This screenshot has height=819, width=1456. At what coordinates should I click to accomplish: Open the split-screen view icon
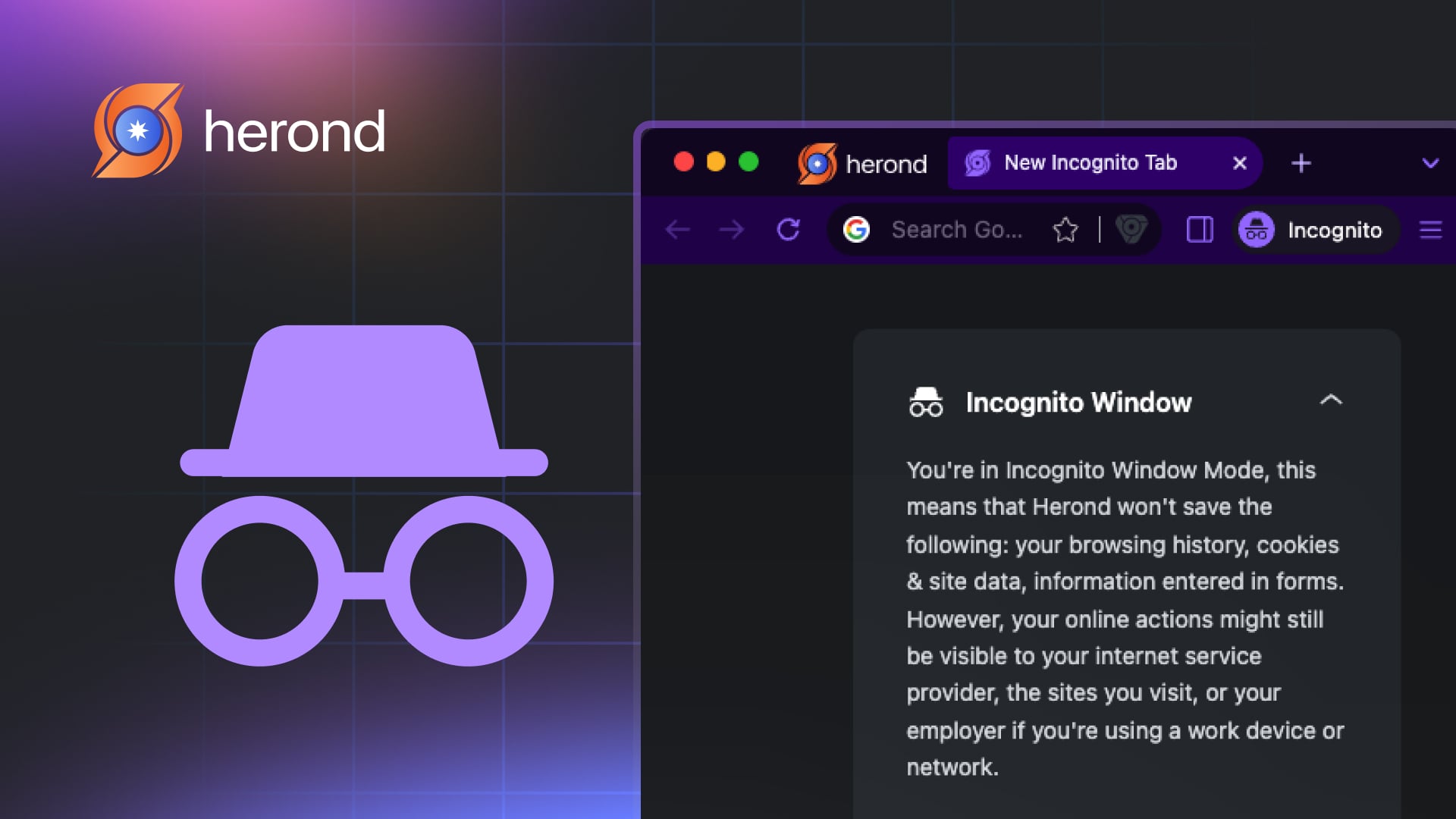(x=1199, y=230)
